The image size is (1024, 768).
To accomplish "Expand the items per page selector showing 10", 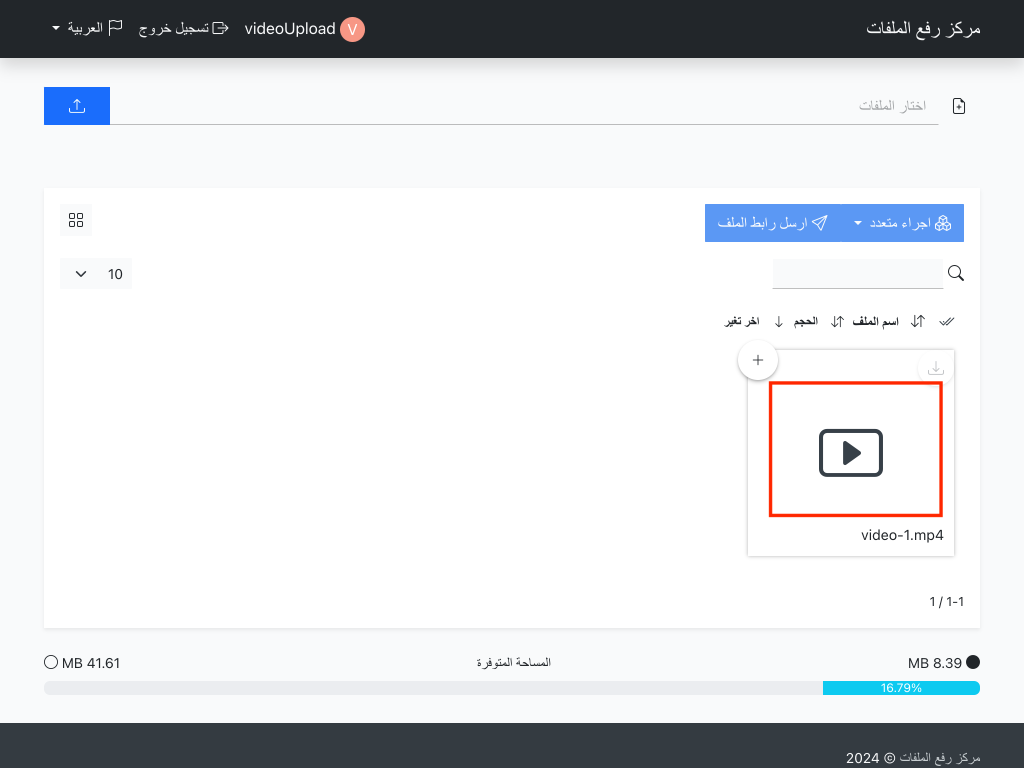I will [x=96, y=274].
